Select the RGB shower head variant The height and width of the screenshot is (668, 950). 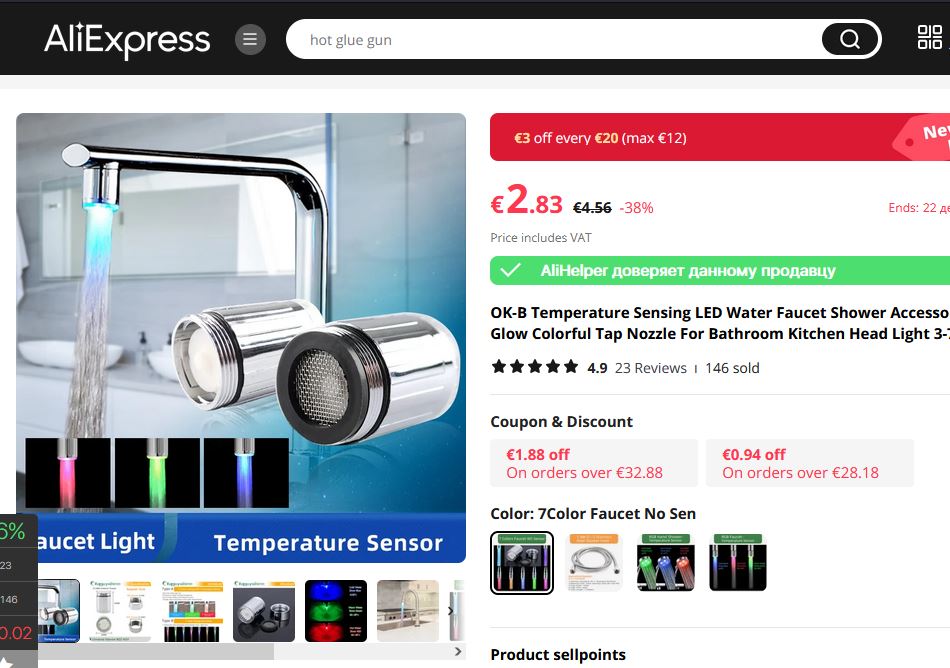666,563
